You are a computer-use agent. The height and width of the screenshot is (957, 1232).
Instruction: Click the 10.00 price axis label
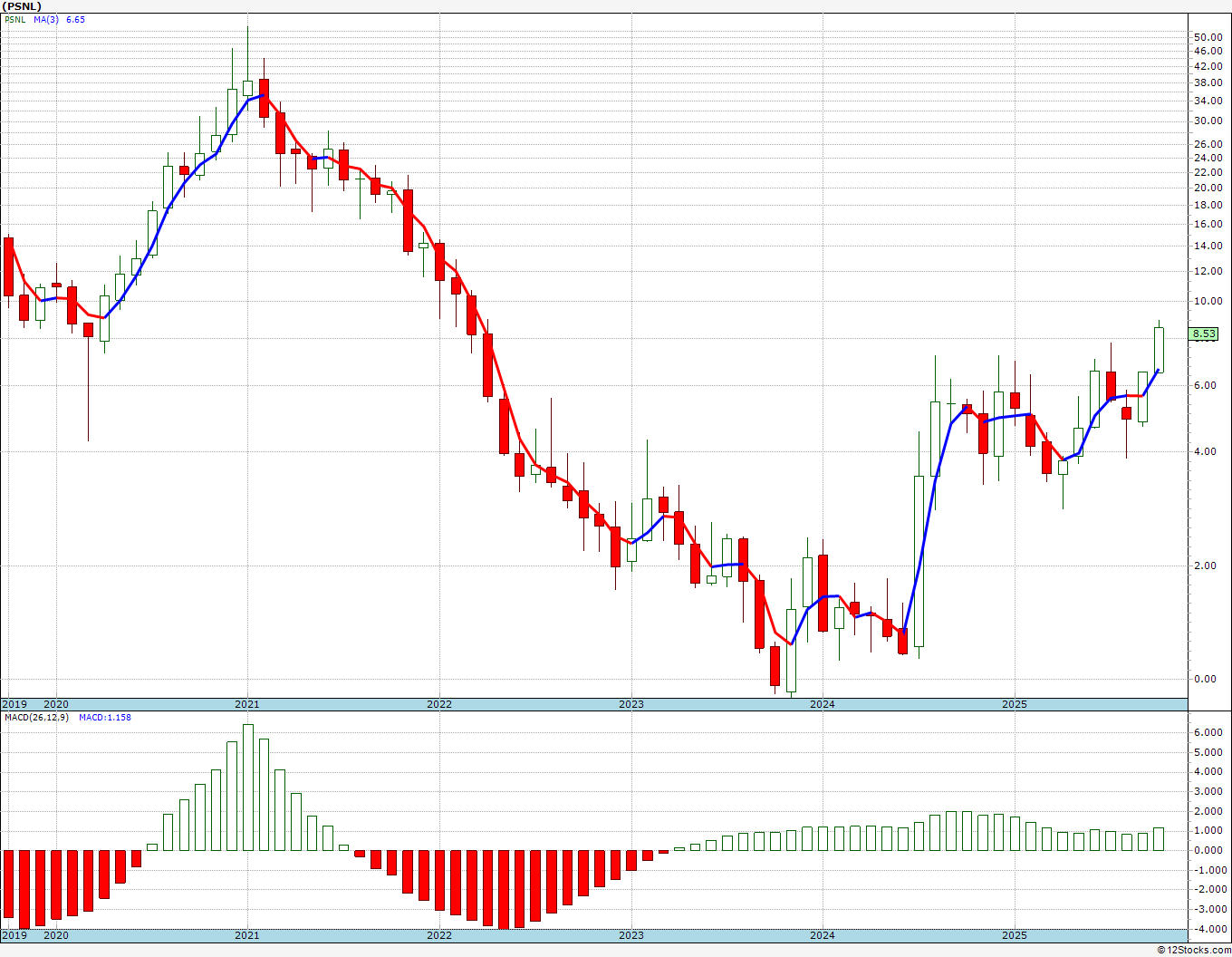pyautogui.click(x=1208, y=302)
